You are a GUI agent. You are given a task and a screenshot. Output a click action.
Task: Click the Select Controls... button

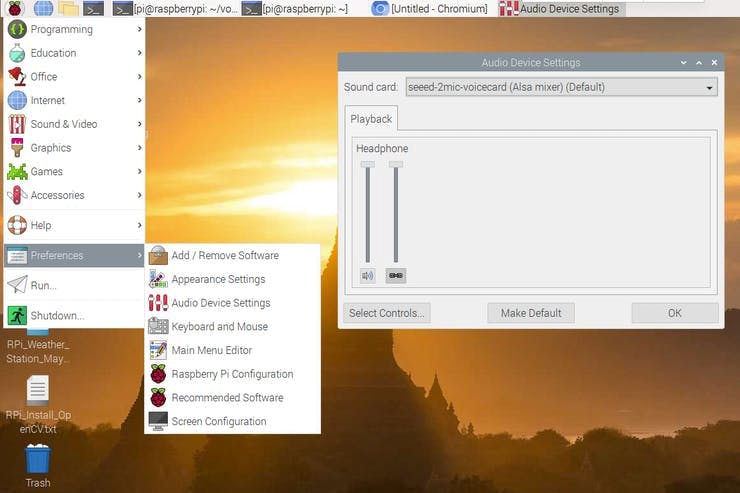pyautogui.click(x=387, y=313)
